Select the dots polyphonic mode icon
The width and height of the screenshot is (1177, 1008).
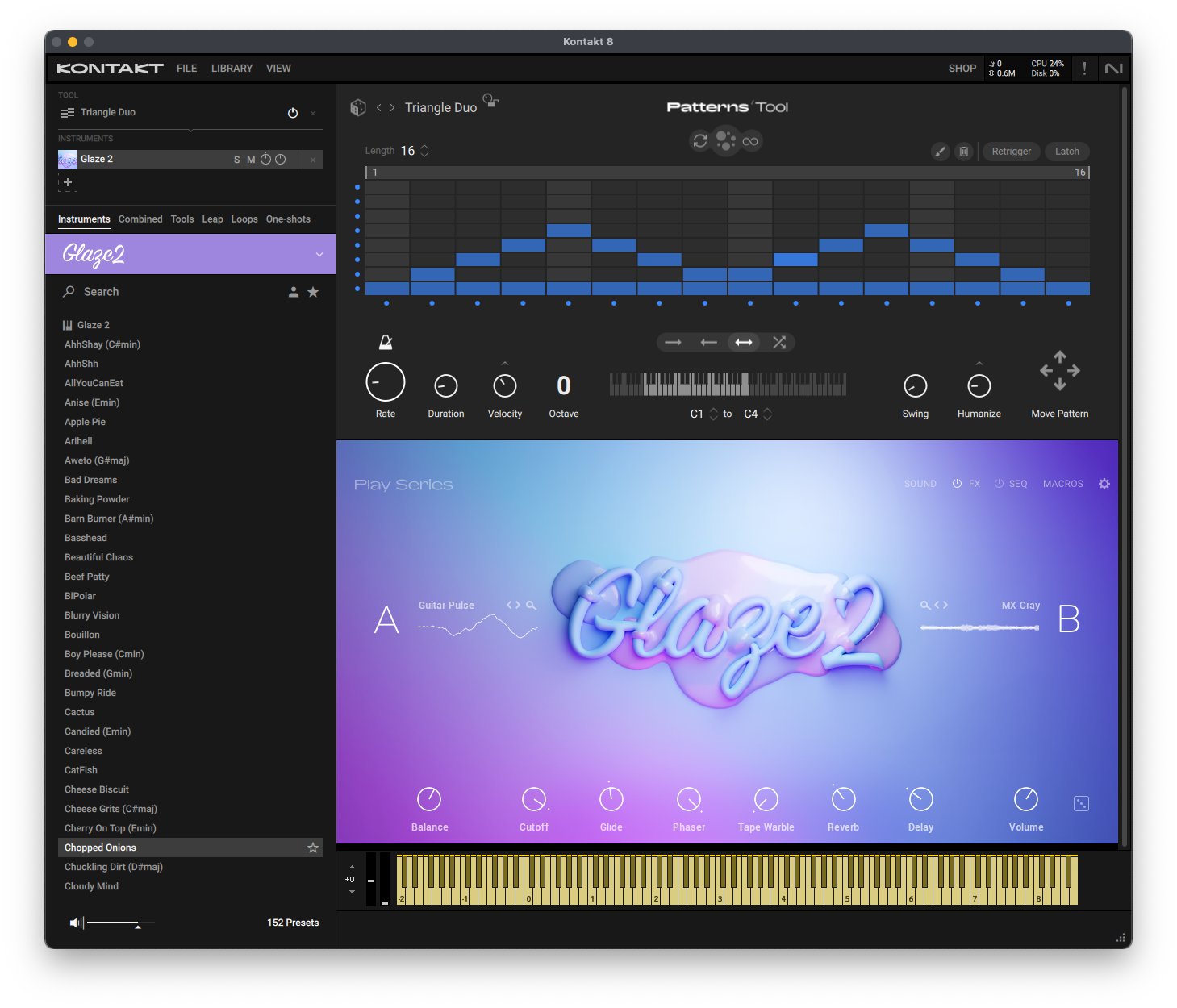pyautogui.click(x=725, y=141)
